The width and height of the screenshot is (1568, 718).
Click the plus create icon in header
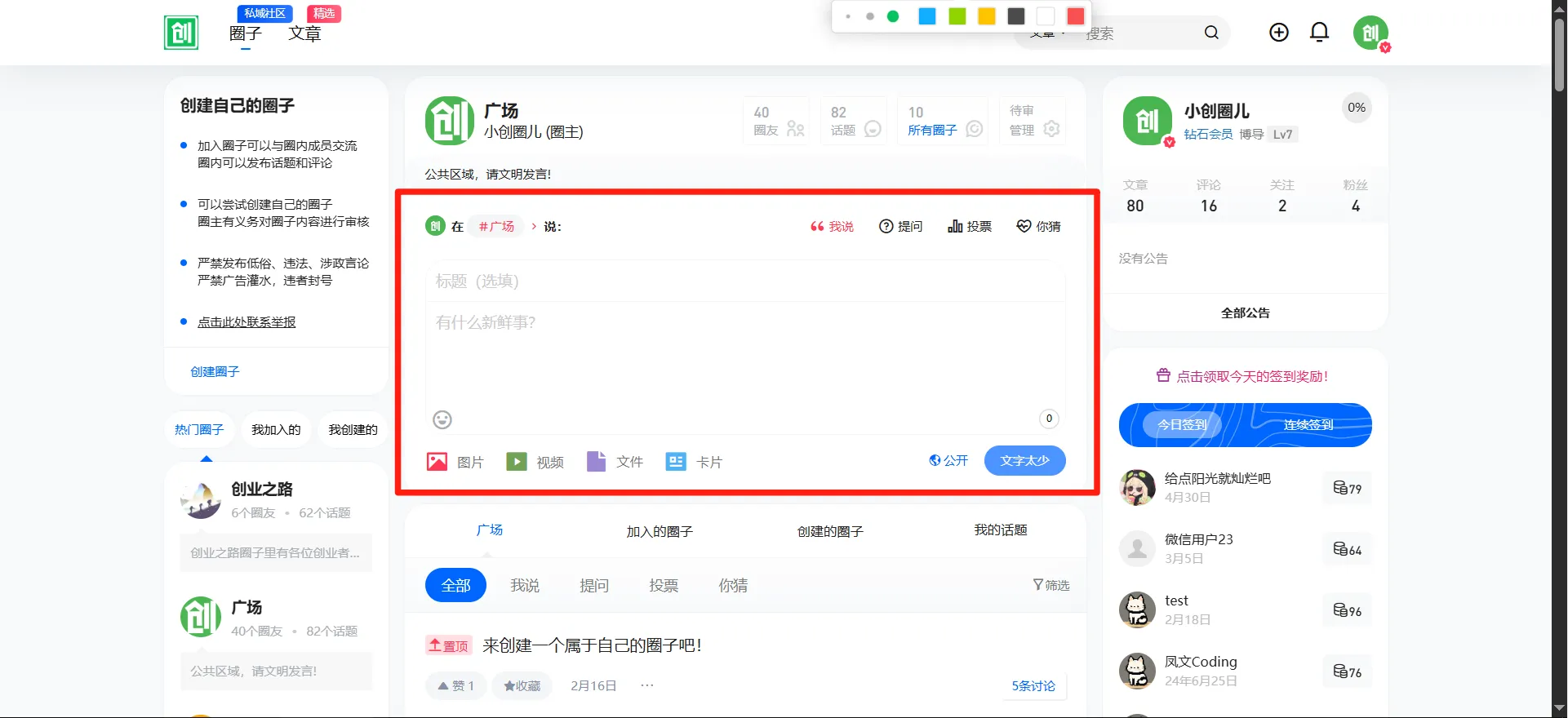point(1279,33)
